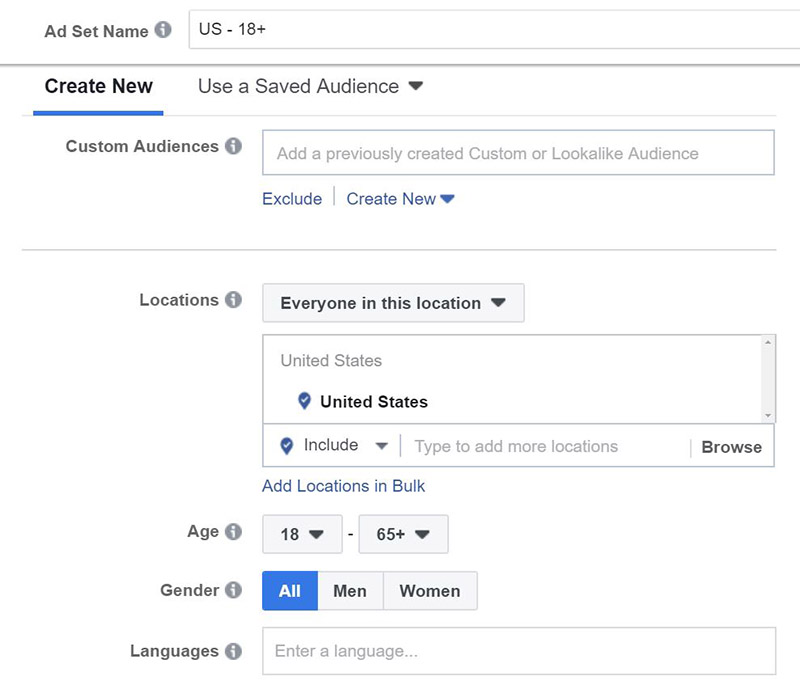Click Browse locations button
The image size is (800, 689).
[731, 447]
